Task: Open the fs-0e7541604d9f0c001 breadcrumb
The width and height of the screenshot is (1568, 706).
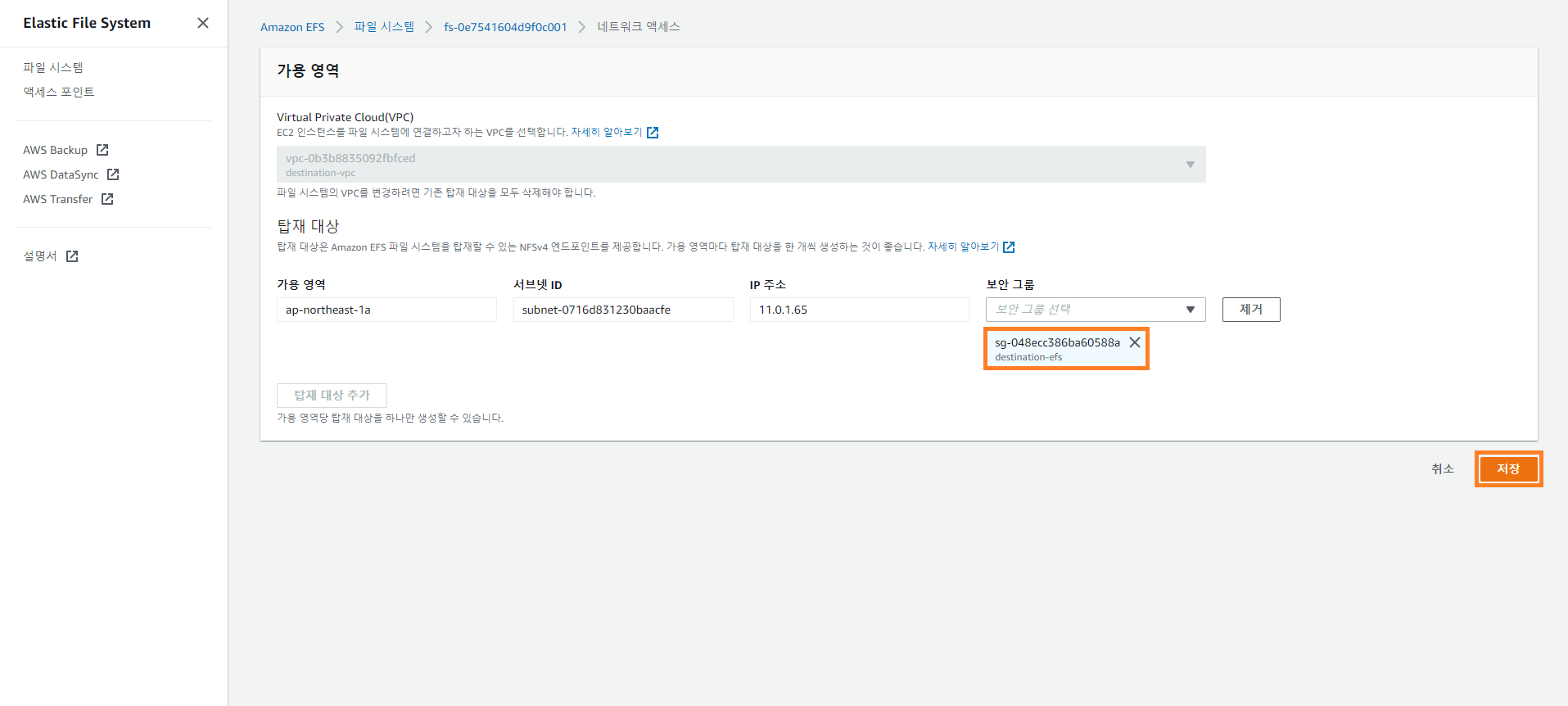Action: [x=505, y=27]
